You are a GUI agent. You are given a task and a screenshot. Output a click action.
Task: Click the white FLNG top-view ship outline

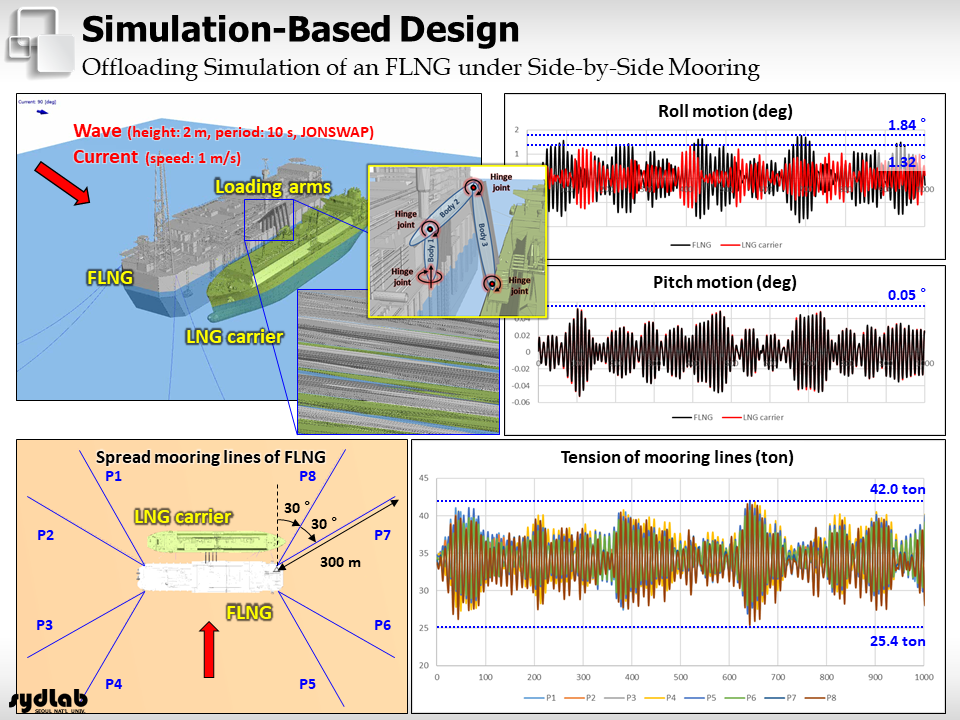[x=211, y=578]
